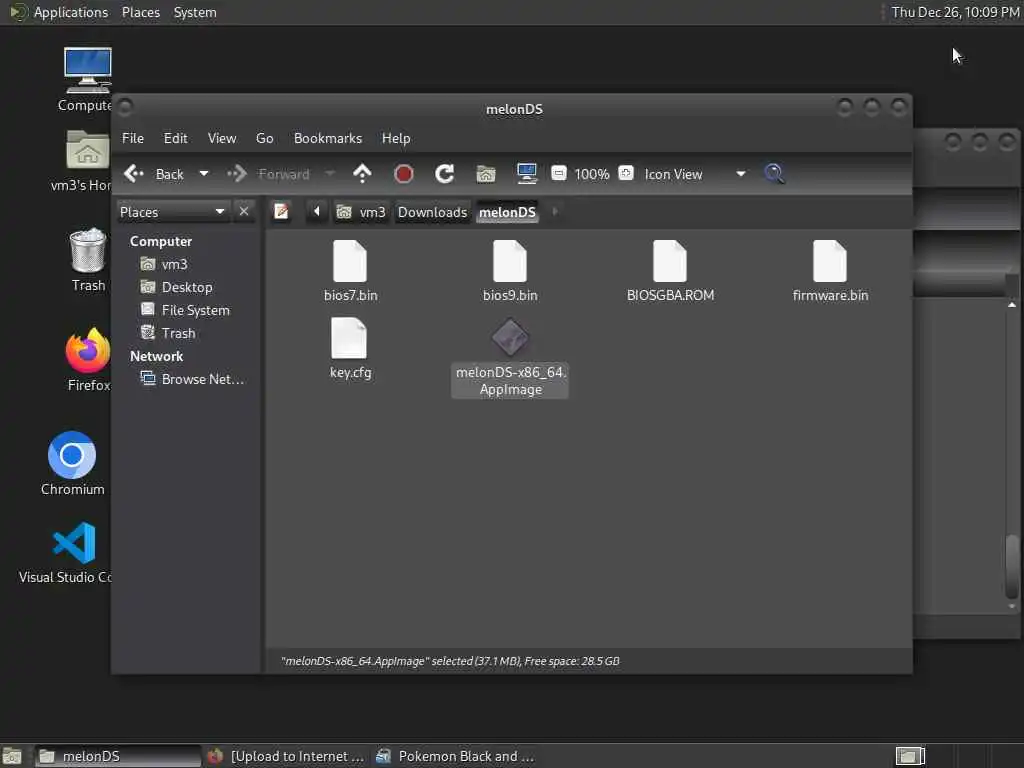Click the path bar left scroll arrow
This screenshot has height=768, width=1024.
(317, 212)
